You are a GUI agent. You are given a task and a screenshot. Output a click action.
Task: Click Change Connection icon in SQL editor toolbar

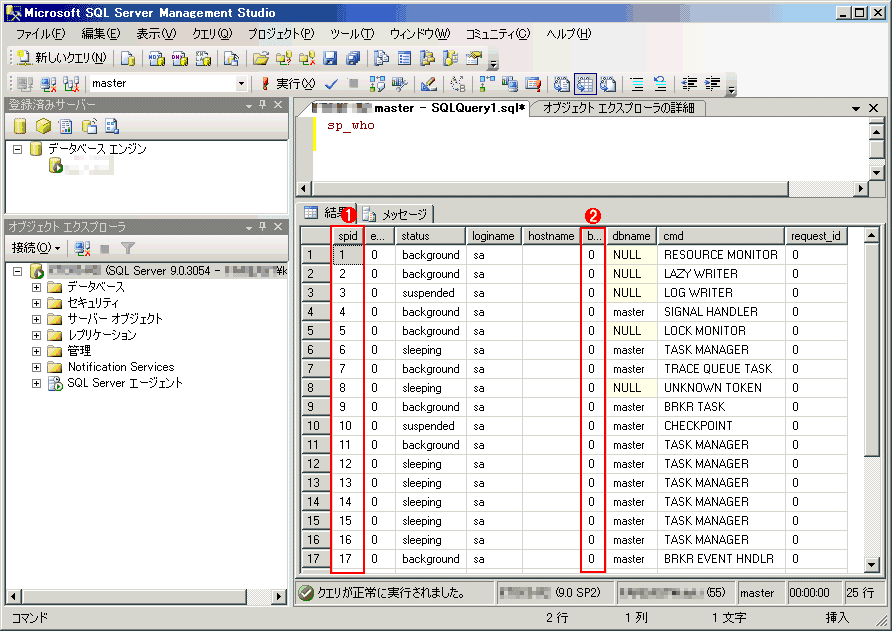coord(71,84)
